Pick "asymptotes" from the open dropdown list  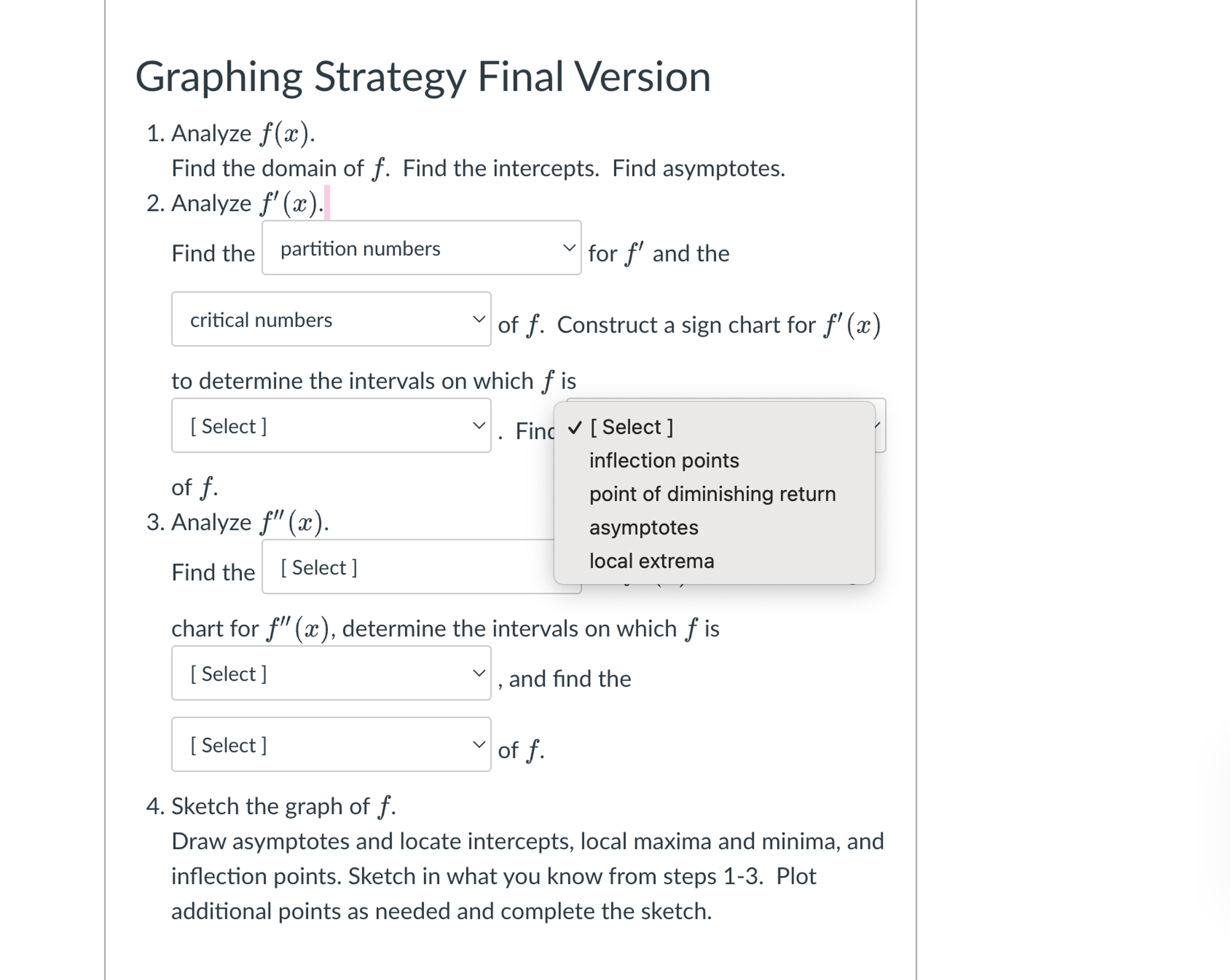click(644, 528)
